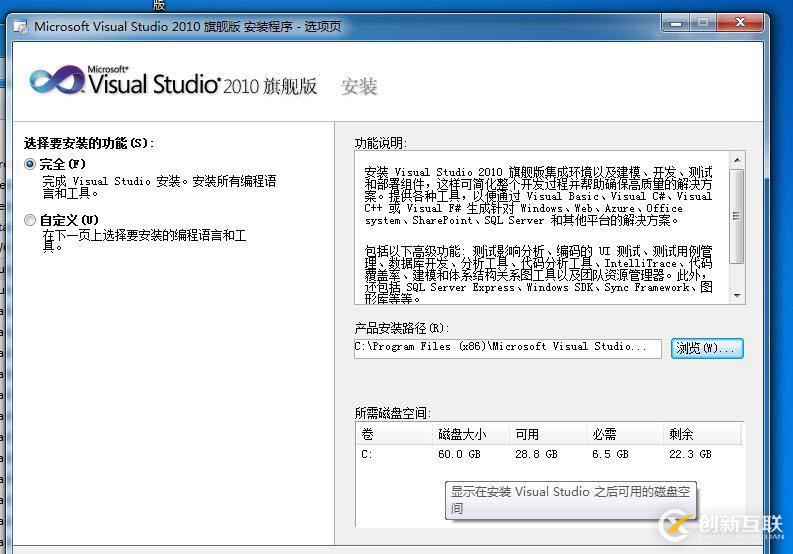Click the 磁盘大小 column header
Screen dimensions: 793x554
pyautogui.click(x=471, y=434)
